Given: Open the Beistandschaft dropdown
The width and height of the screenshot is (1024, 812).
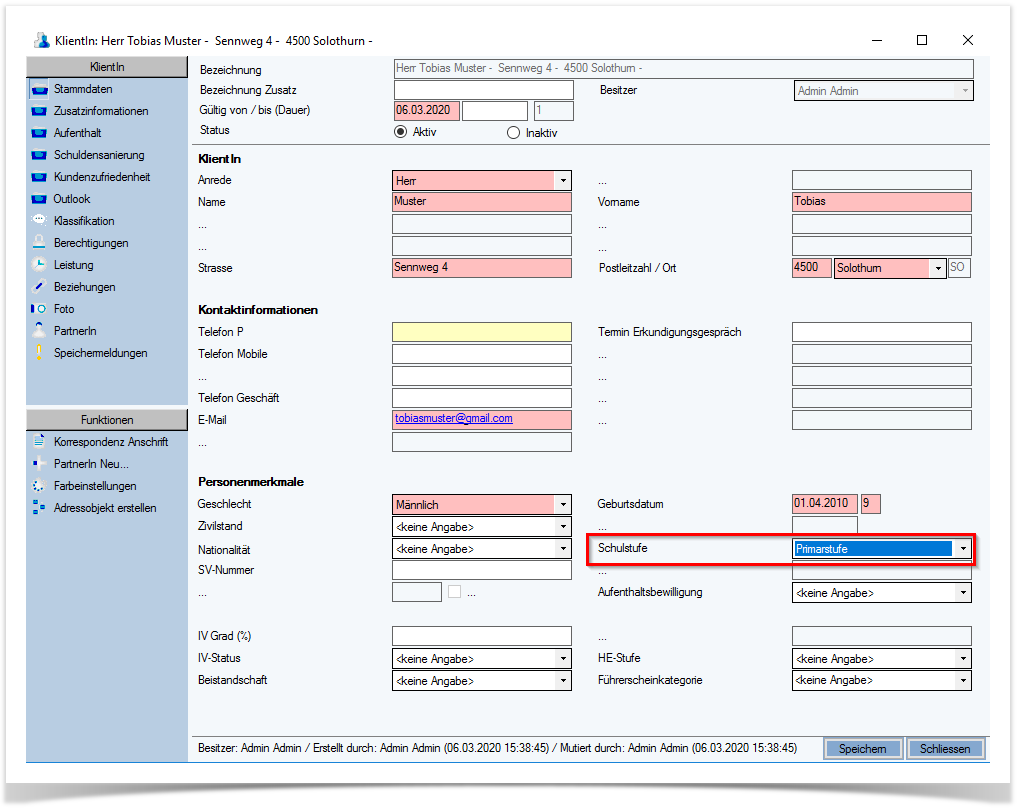Looking at the screenshot, I should [x=563, y=681].
